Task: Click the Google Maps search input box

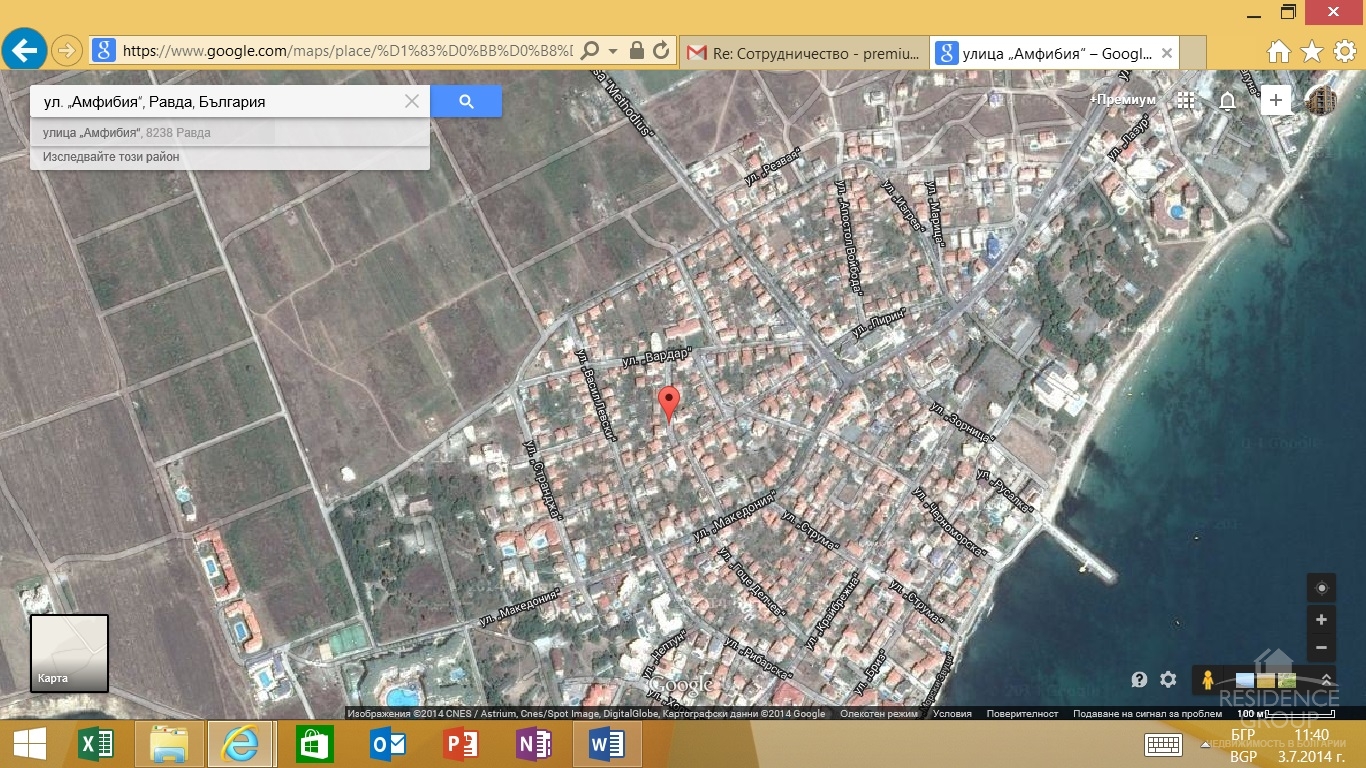Action: 217,101
